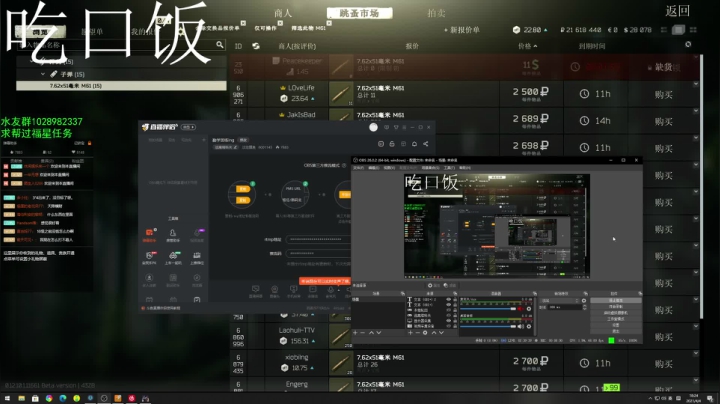
Task: Click microphone icon in 直播伴侣 bottom bar
Action: [x=330, y=289]
